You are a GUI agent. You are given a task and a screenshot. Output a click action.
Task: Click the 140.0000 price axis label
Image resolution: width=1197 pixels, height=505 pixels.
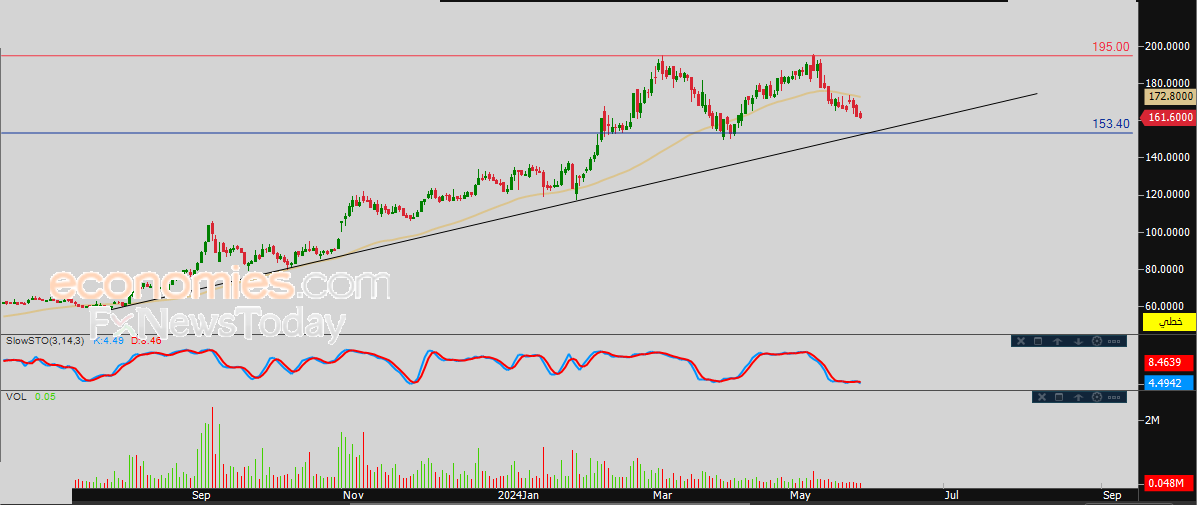point(1169,157)
